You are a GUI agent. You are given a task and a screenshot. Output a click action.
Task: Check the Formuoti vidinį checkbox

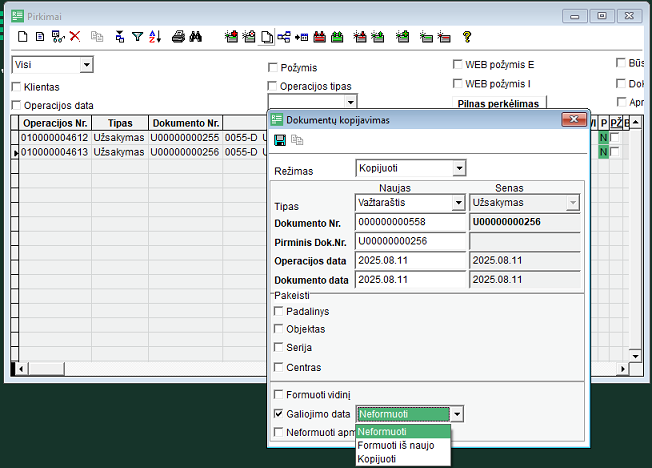coord(279,394)
